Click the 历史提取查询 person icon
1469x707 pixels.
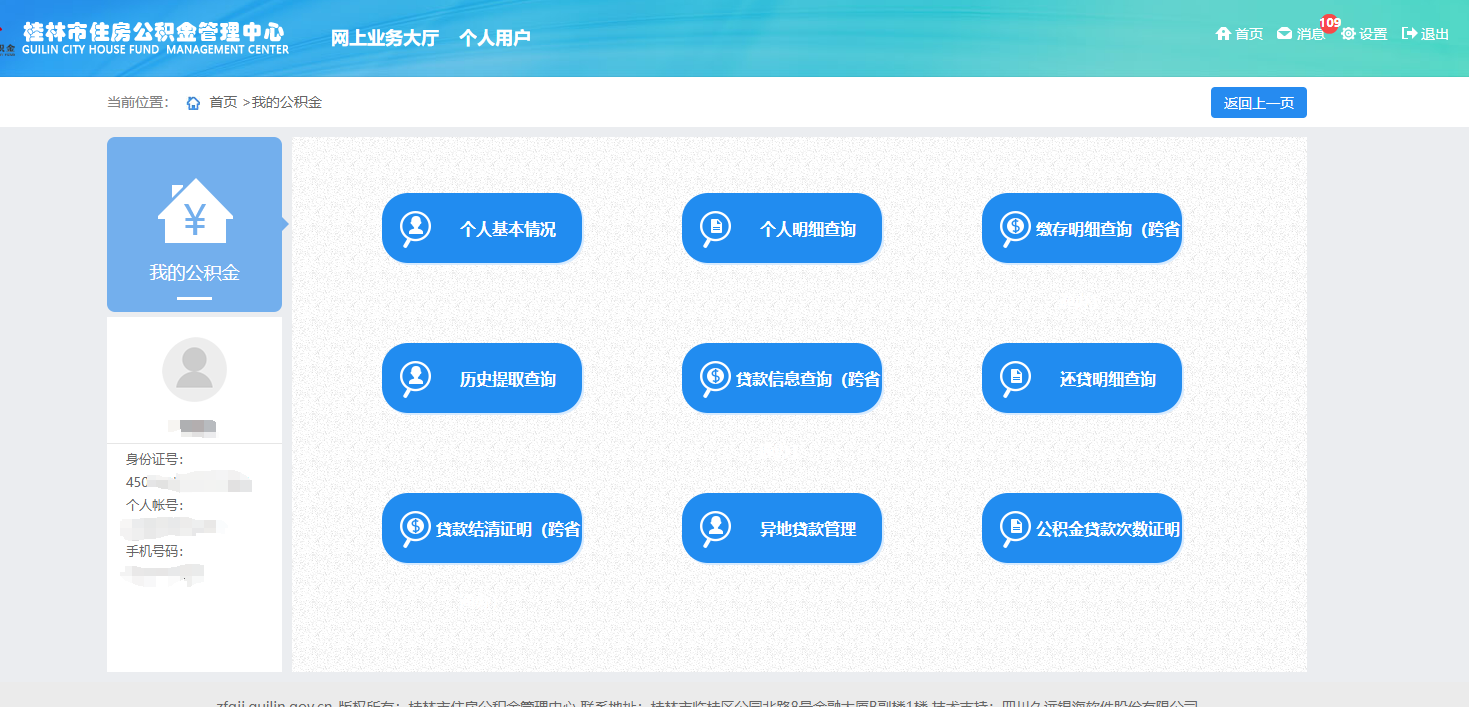click(x=415, y=378)
